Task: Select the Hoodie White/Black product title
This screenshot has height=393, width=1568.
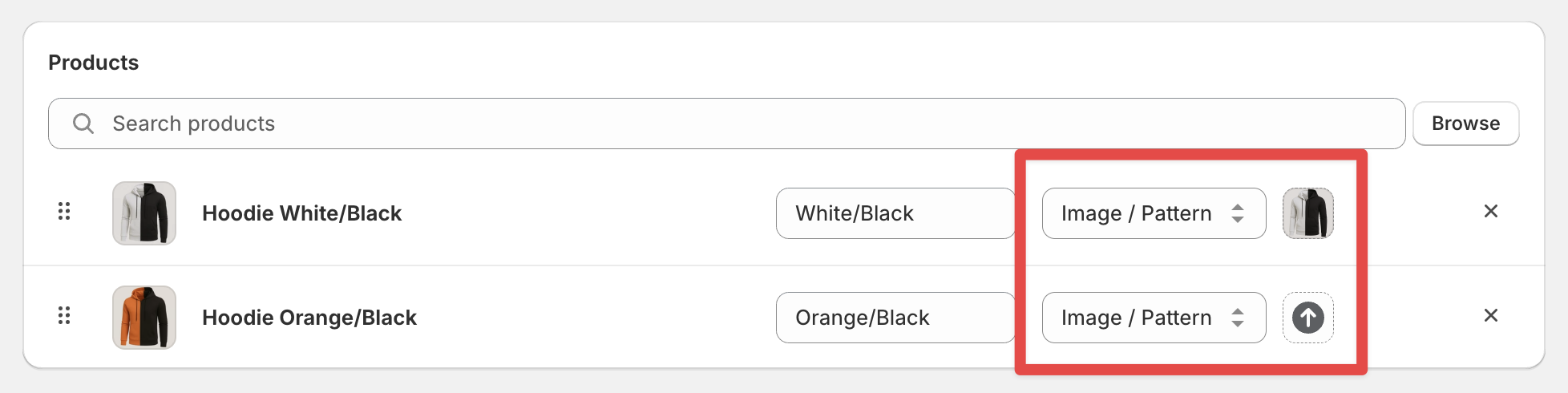Action: [x=301, y=213]
